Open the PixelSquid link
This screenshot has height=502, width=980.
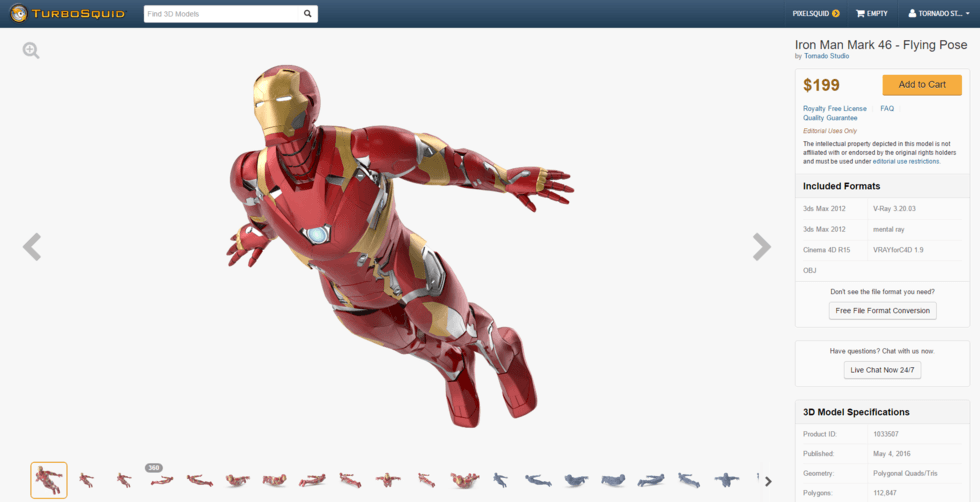[811, 14]
